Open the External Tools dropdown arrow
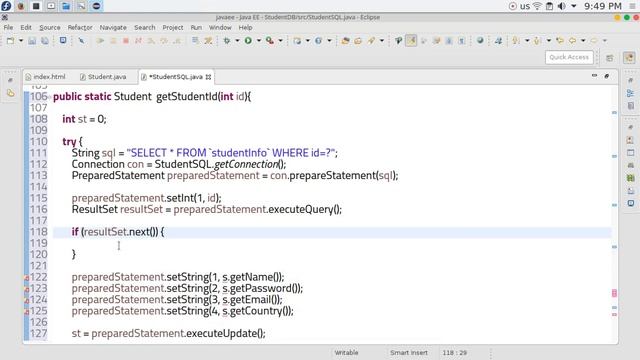The image size is (640, 360). click(280, 40)
